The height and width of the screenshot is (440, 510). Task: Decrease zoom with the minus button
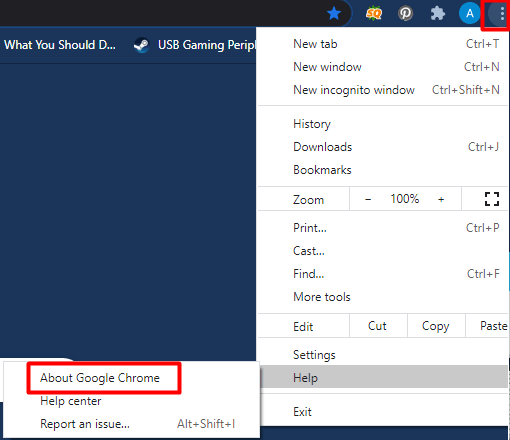pyautogui.click(x=368, y=199)
